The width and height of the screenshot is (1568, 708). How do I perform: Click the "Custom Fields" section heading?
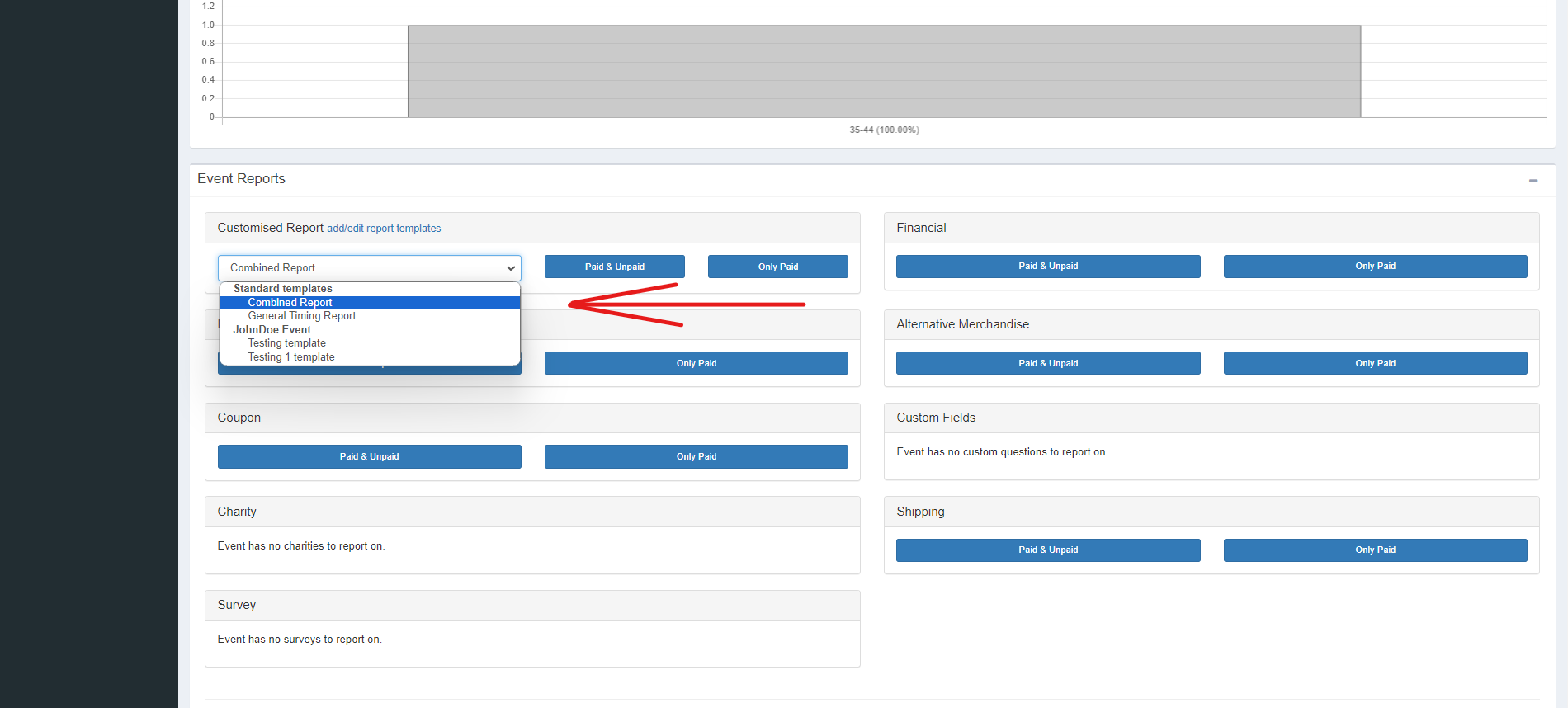point(936,418)
